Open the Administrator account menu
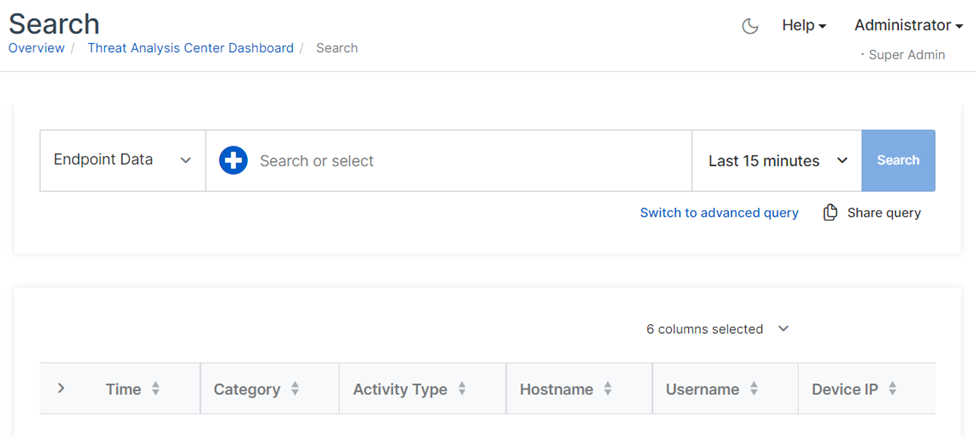976x436 pixels. (x=908, y=26)
